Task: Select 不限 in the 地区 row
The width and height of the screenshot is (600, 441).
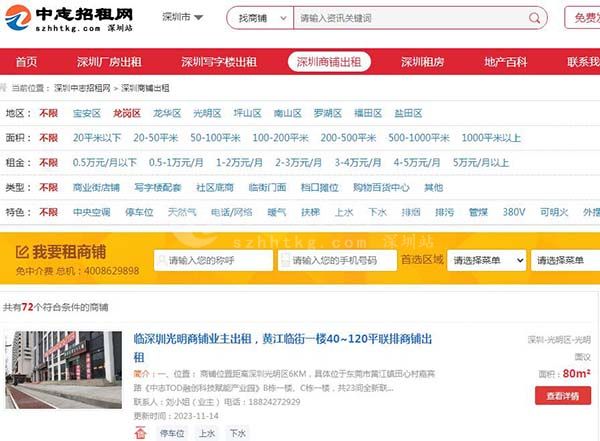Action: pyautogui.click(x=49, y=113)
